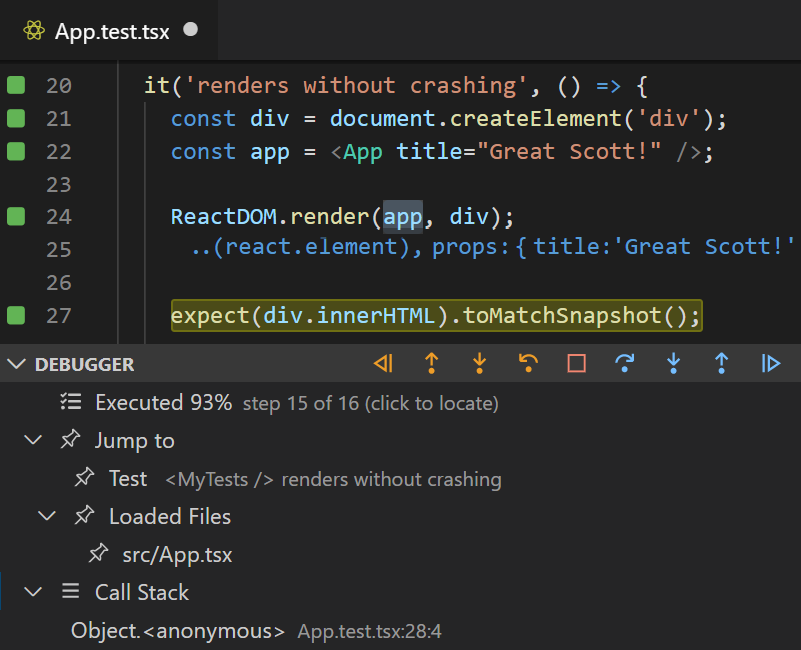This screenshot has width=801, height=650.
Task: Click the 'App.test.tsx:28:4' location text
Action: click(369, 632)
